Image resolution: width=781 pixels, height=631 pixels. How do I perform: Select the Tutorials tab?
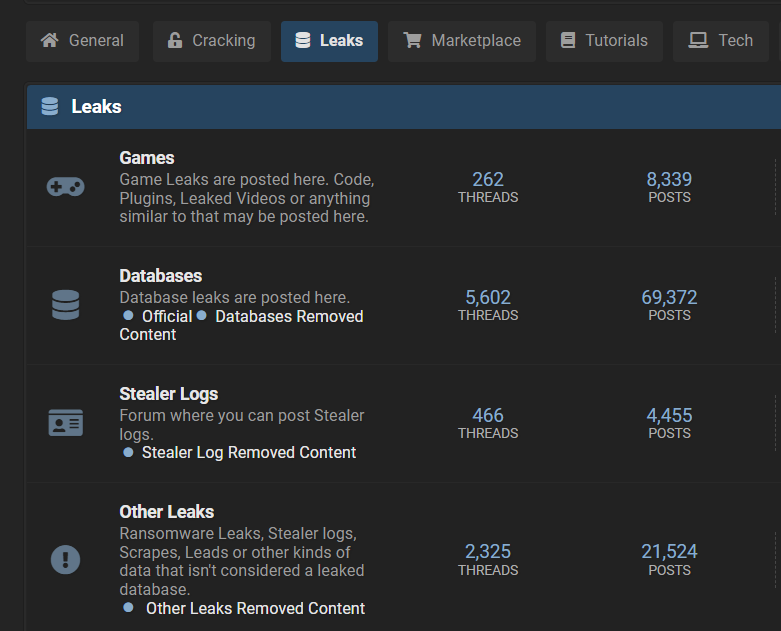[604, 41]
